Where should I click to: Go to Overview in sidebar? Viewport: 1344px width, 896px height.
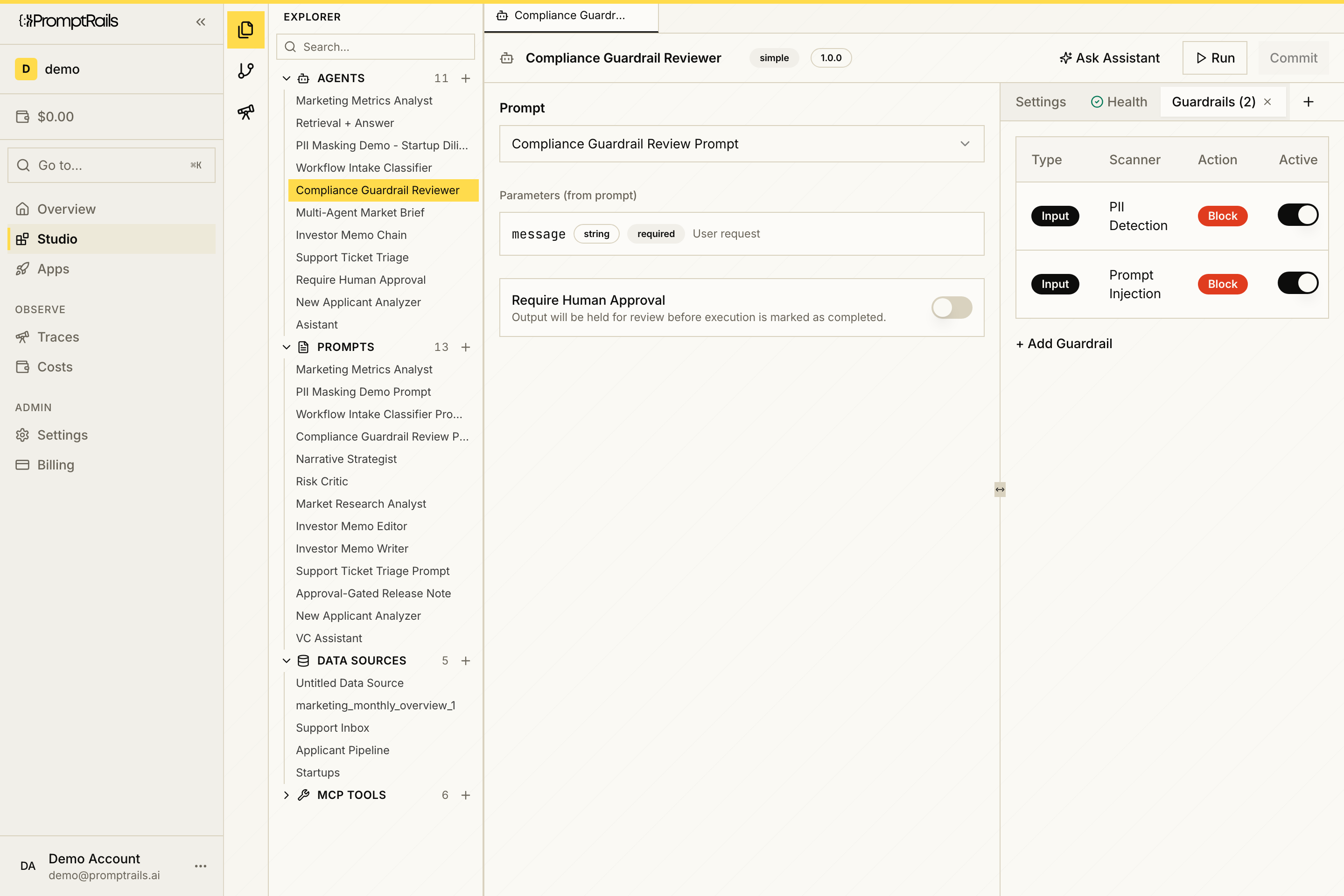point(112,209)
